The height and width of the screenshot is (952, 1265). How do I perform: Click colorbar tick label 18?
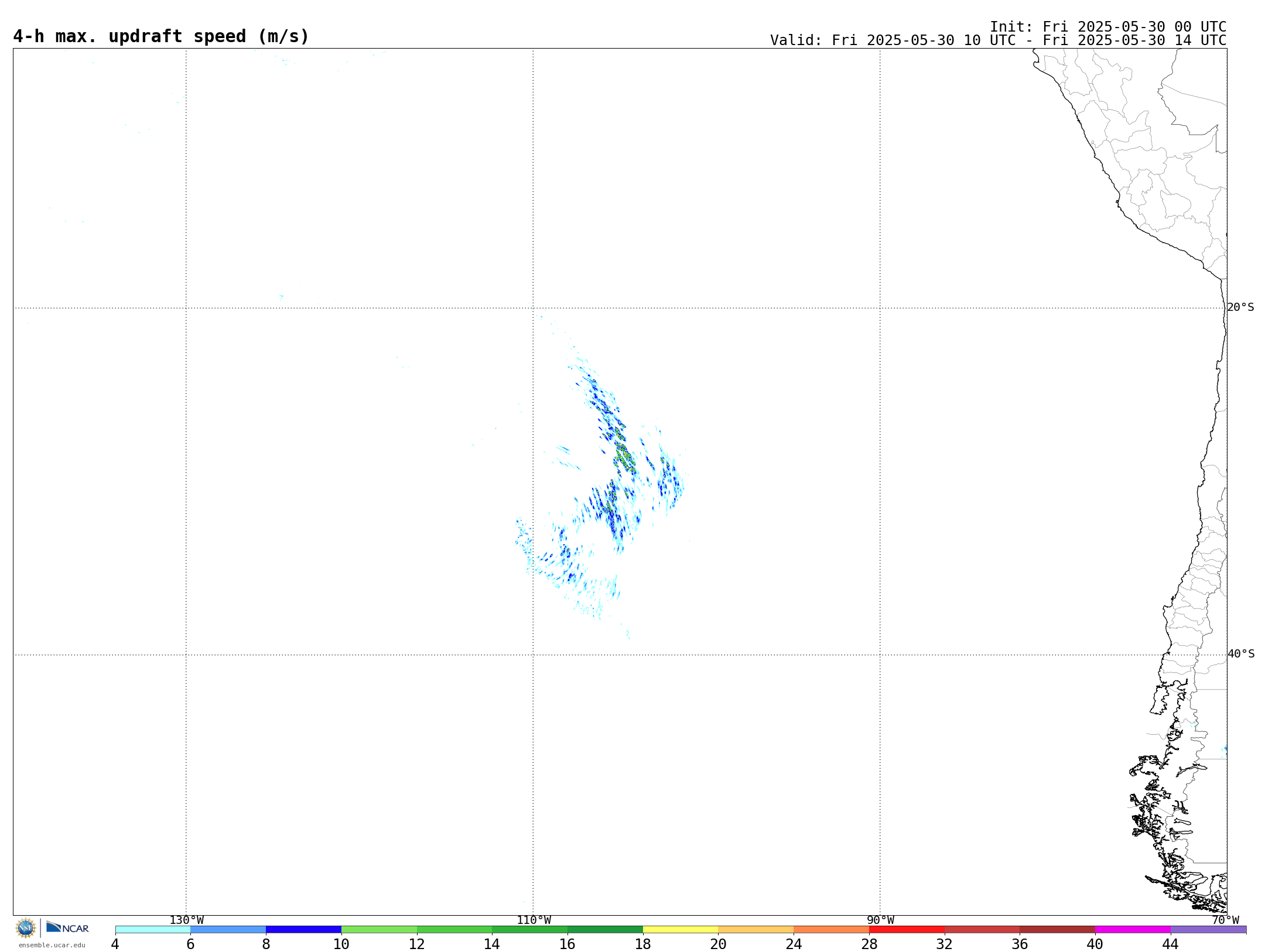643,944
